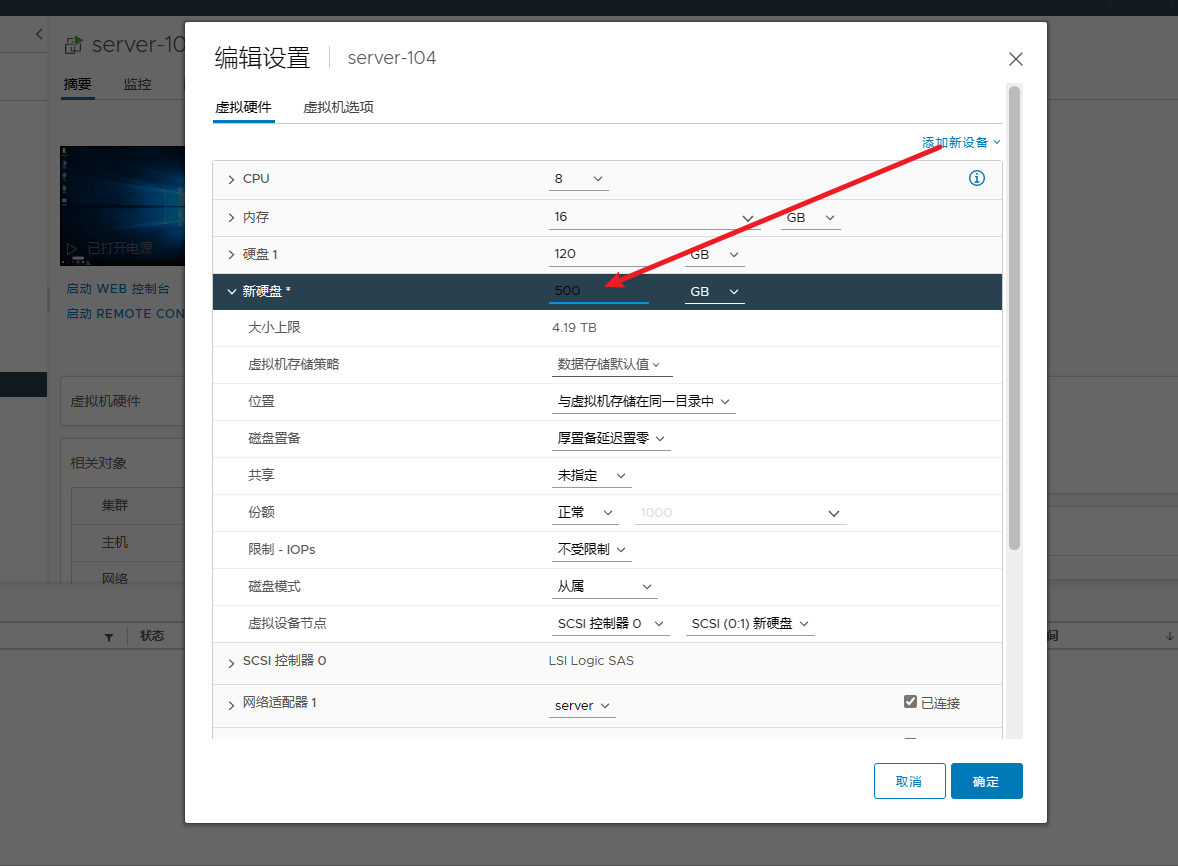Image resolution: width=1178 pixels, height=866 pixels.
Task: Open the VM console thumbnail
Action: point(122,206)
